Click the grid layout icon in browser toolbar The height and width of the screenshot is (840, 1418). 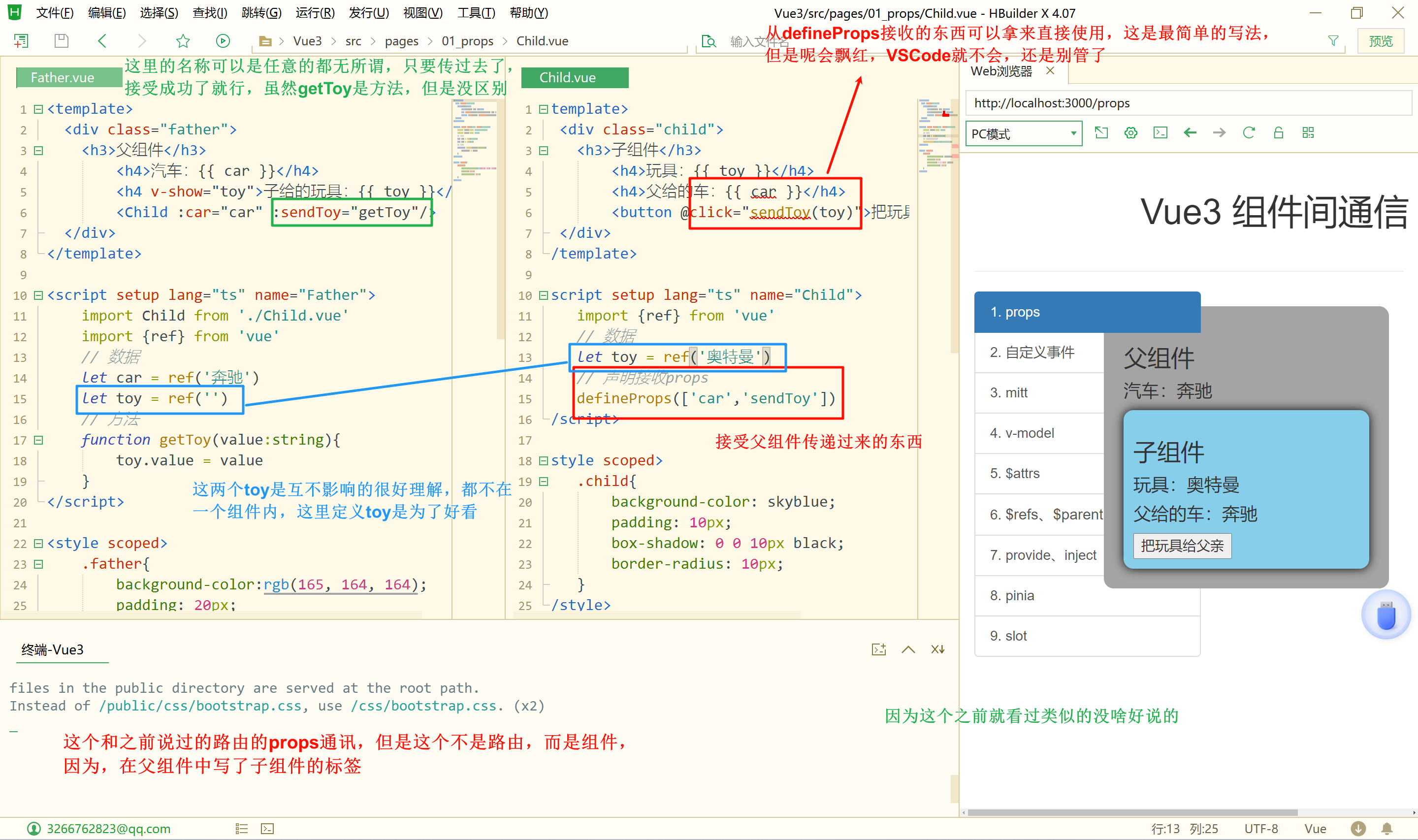point(1308,133)
